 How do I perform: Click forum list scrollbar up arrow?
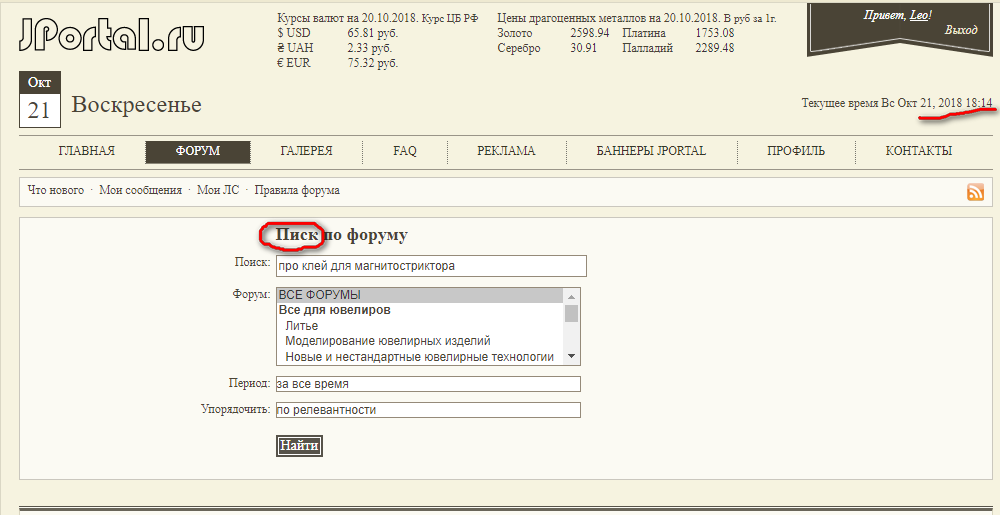pyautogui.click(x=571, y=296)
